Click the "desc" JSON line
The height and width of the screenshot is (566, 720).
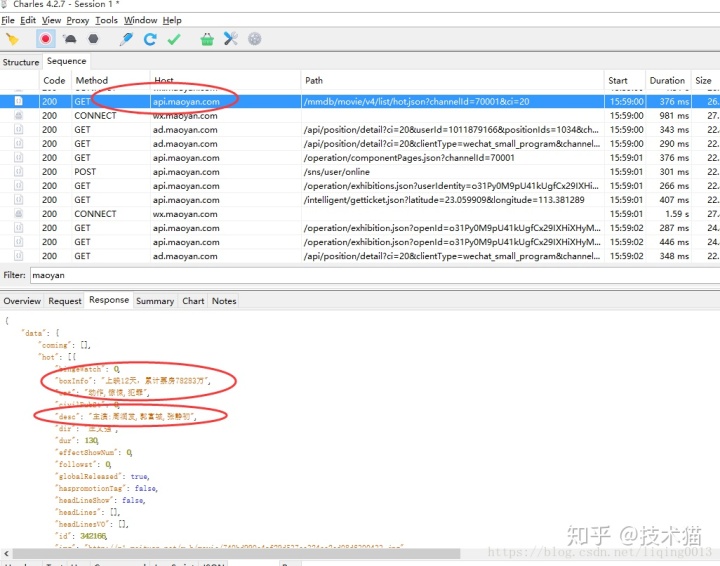click(126, 417)
